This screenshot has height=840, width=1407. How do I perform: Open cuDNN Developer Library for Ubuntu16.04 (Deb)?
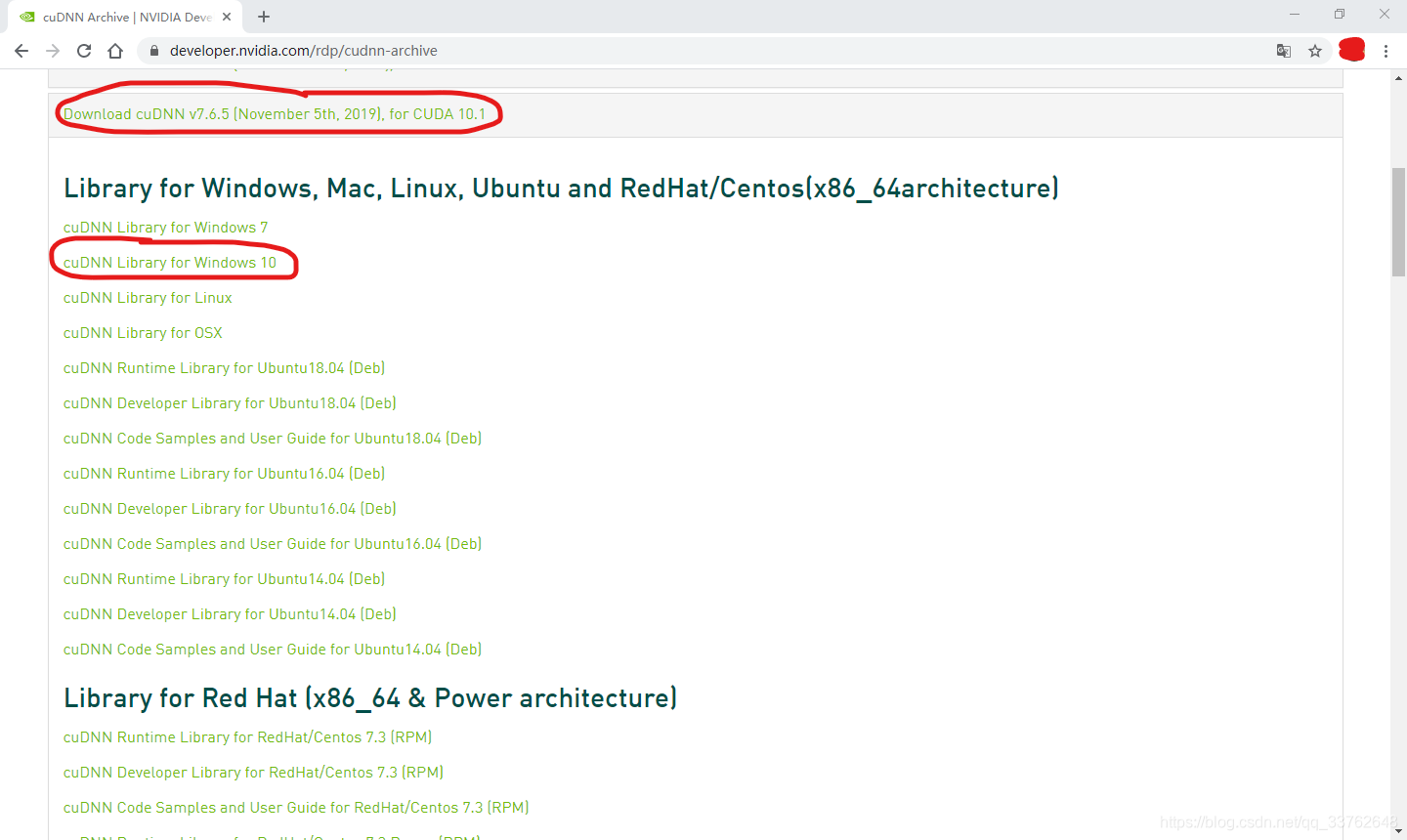point(230,509)
